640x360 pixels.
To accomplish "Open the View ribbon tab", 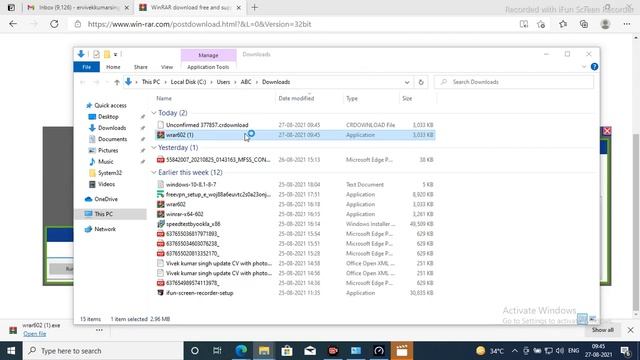I will [x=167, y=67].
